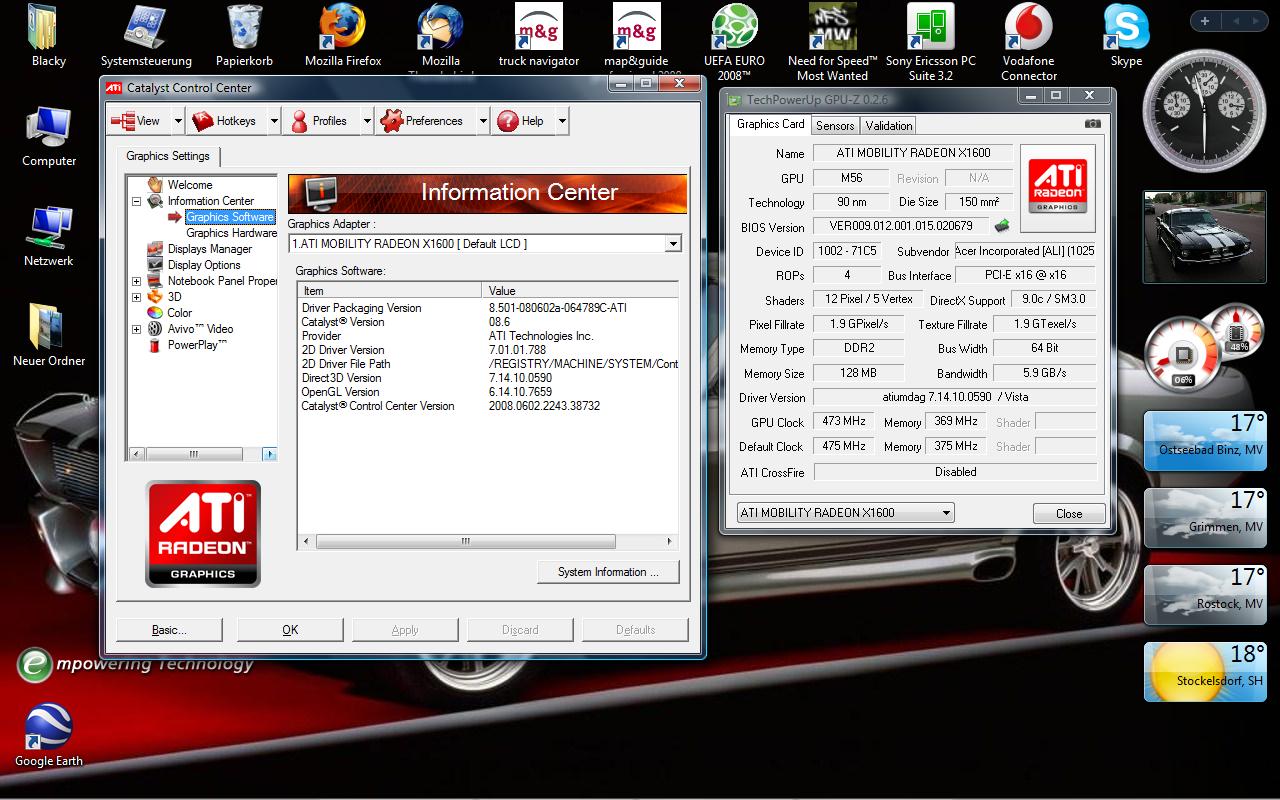
Task: Open Stockelsdorf weather gadget
Action: coord(1205,671)
